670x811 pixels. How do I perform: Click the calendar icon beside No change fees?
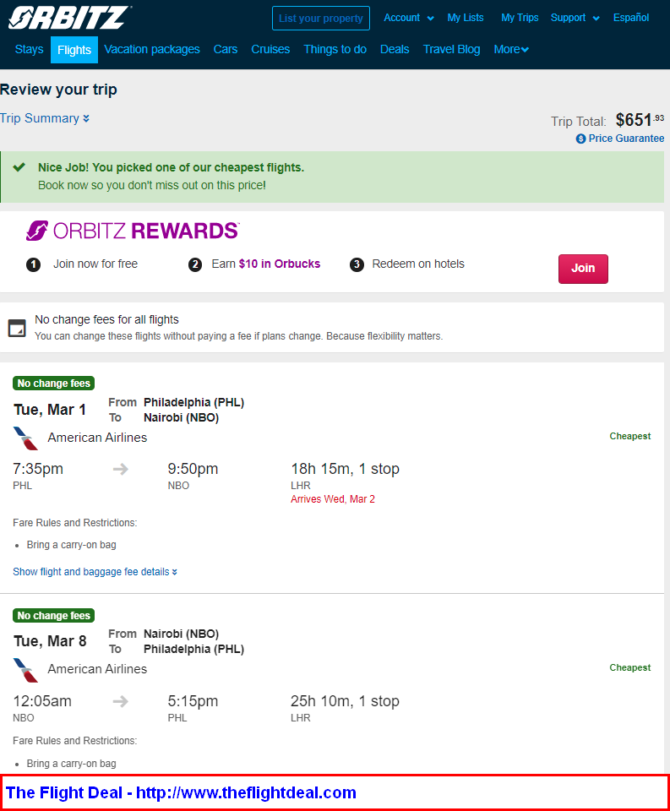17,328
